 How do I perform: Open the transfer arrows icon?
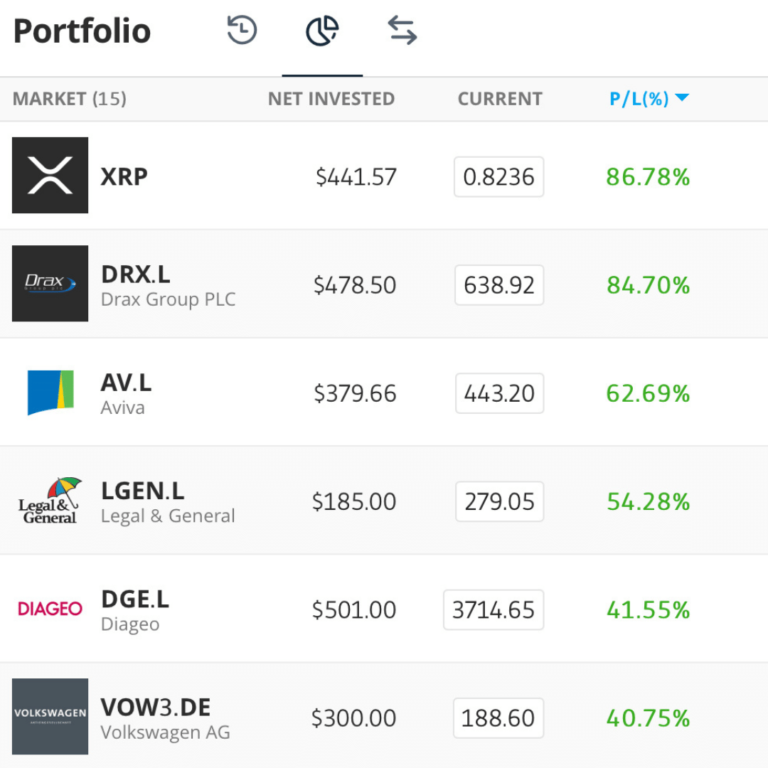click(x=402, y=30)
